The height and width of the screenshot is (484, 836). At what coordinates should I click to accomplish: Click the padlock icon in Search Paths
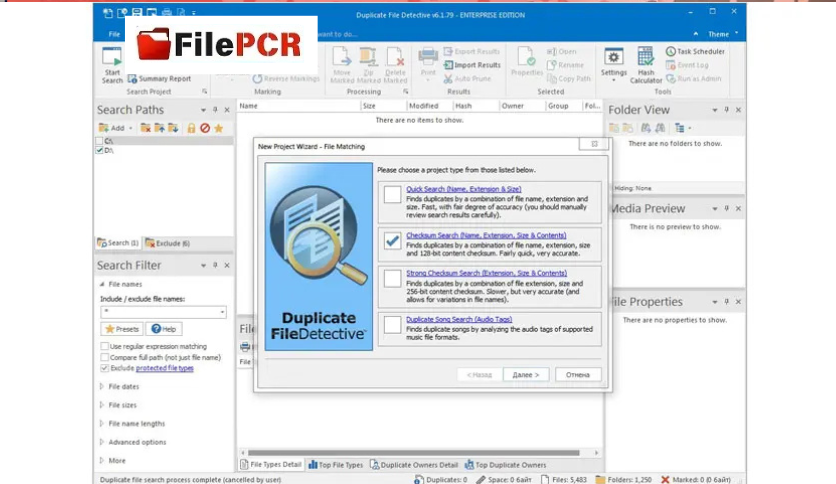click(x=191, y=128)
